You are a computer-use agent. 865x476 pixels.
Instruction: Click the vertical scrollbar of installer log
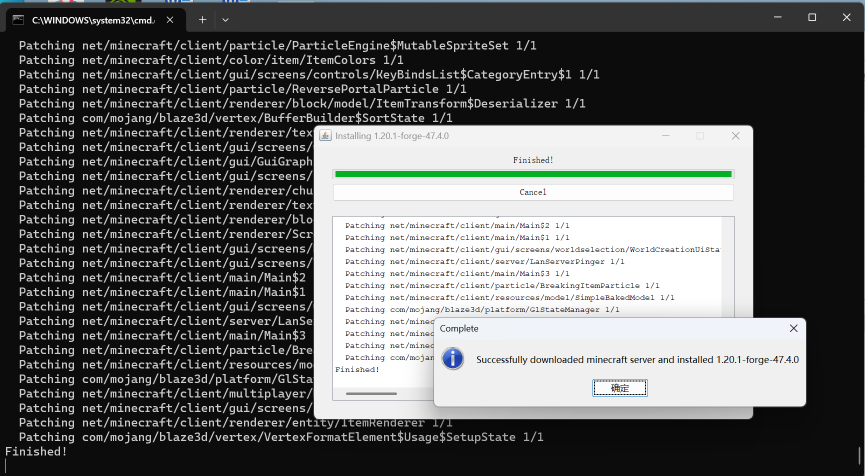[729, 267]
